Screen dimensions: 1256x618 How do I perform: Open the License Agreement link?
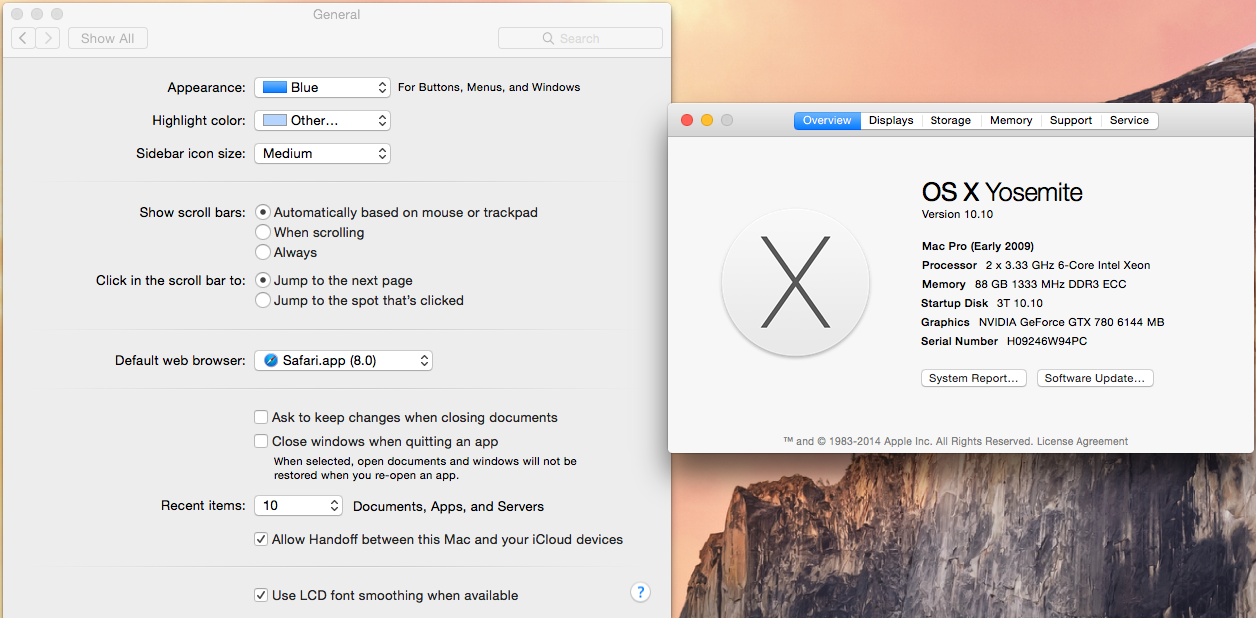point(1082,441)
